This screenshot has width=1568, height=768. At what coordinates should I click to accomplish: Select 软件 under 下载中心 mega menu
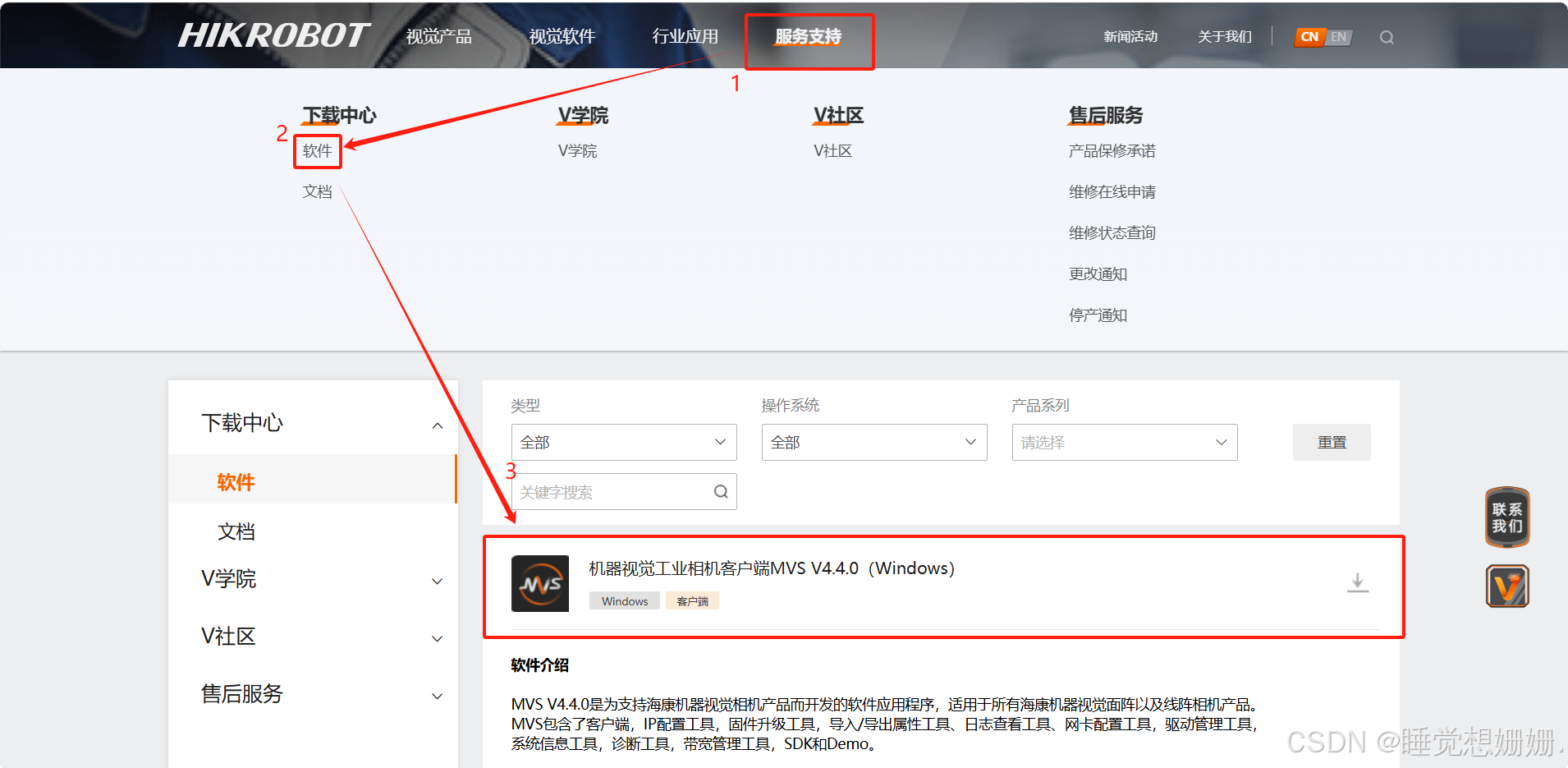317,151
